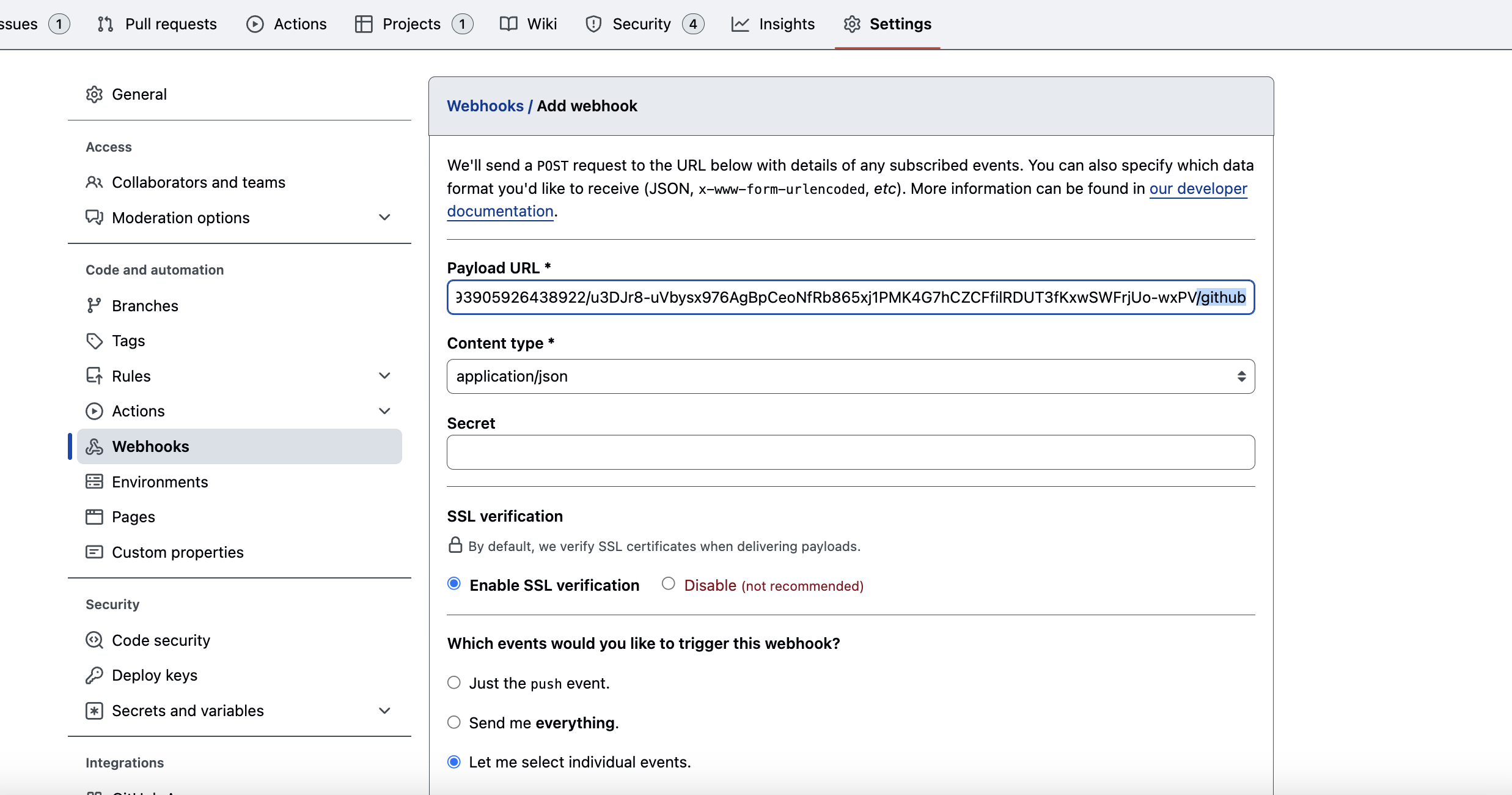Viewport: 1512px width, 795px height.
Task: Click the Deploy keys key icon
Action: click(94, 675)
